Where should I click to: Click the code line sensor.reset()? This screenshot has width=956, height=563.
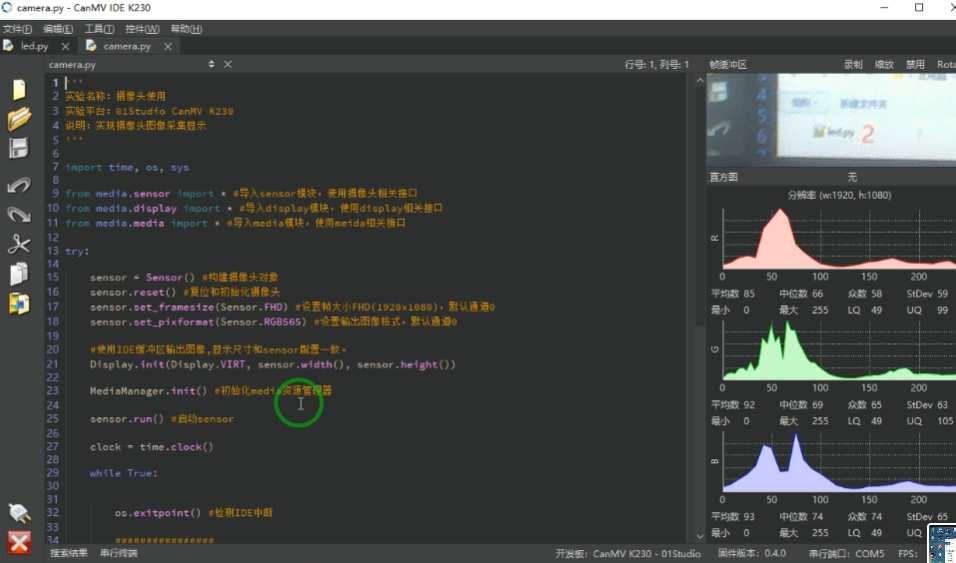point(133,292)
